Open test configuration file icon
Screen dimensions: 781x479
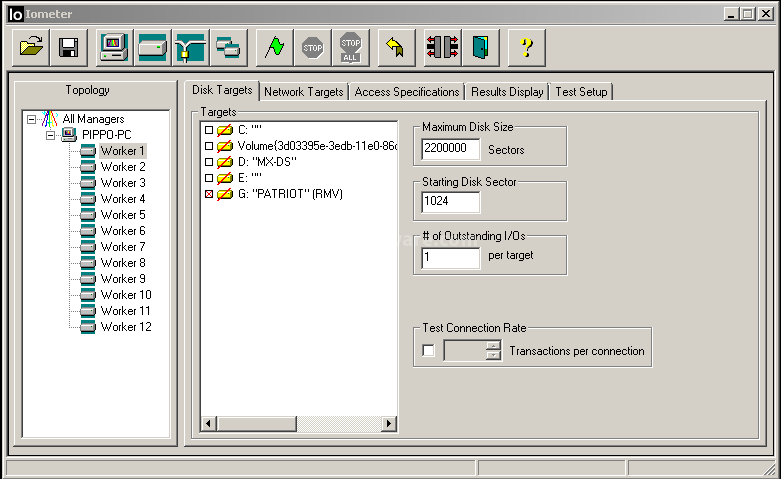click(x=30, y=48)
